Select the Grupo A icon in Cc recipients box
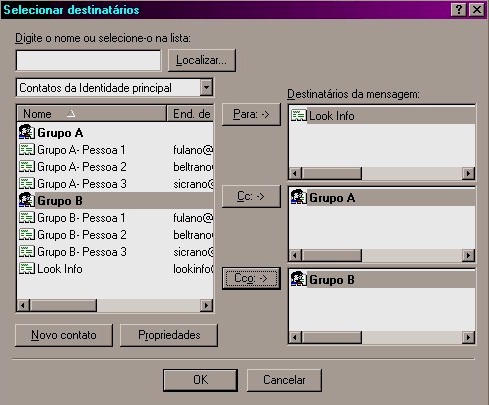 click(x=299, y=197)
